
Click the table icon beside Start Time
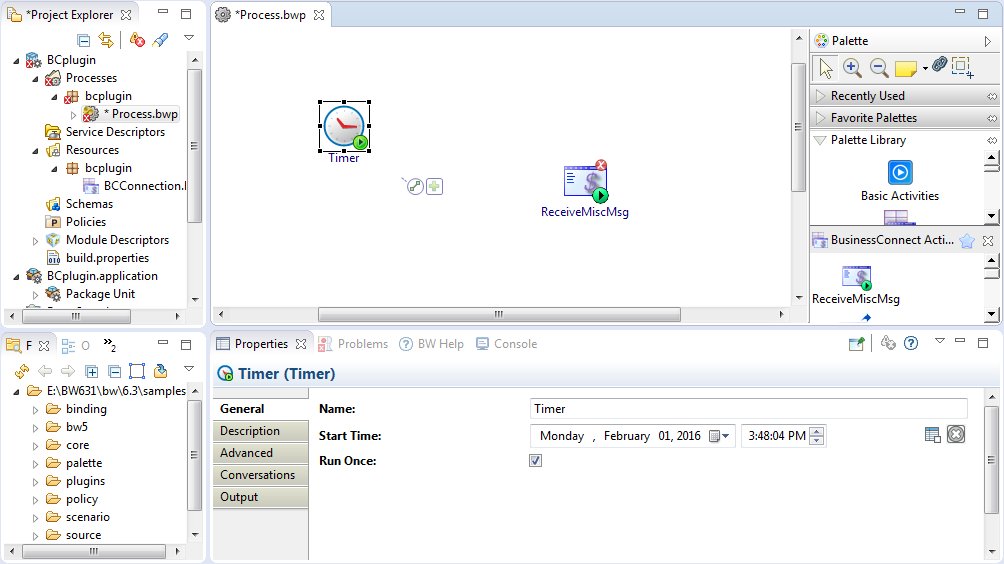pyautogui.click(x=933, y=435)
